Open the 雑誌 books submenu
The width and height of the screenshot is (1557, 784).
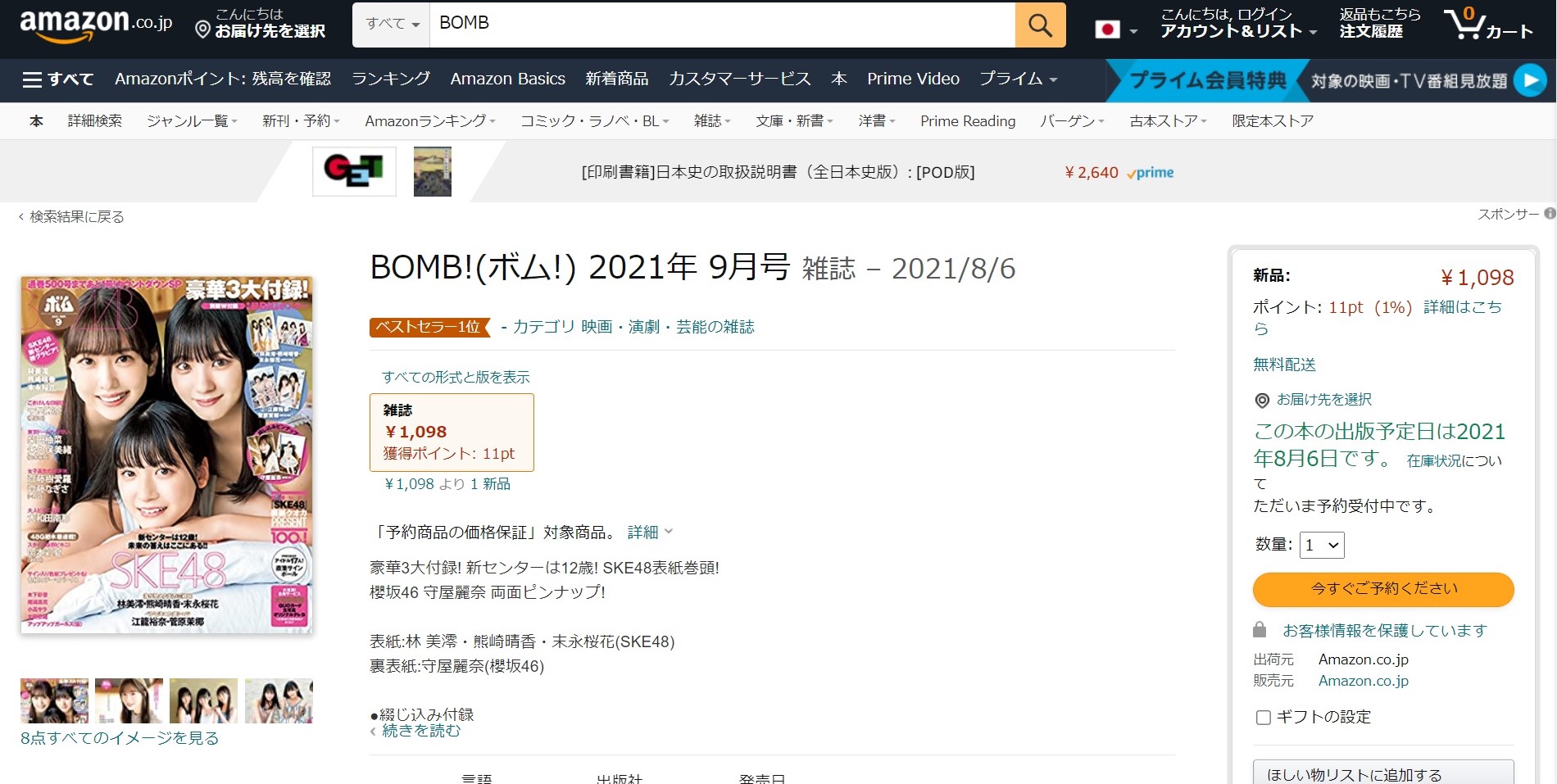point(712,121)
